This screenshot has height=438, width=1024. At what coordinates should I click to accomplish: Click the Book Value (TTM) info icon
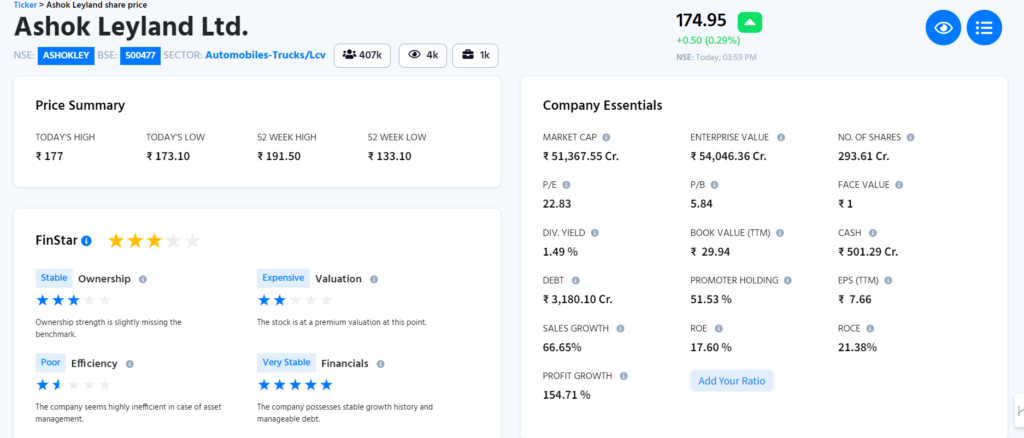pos(780,233)
